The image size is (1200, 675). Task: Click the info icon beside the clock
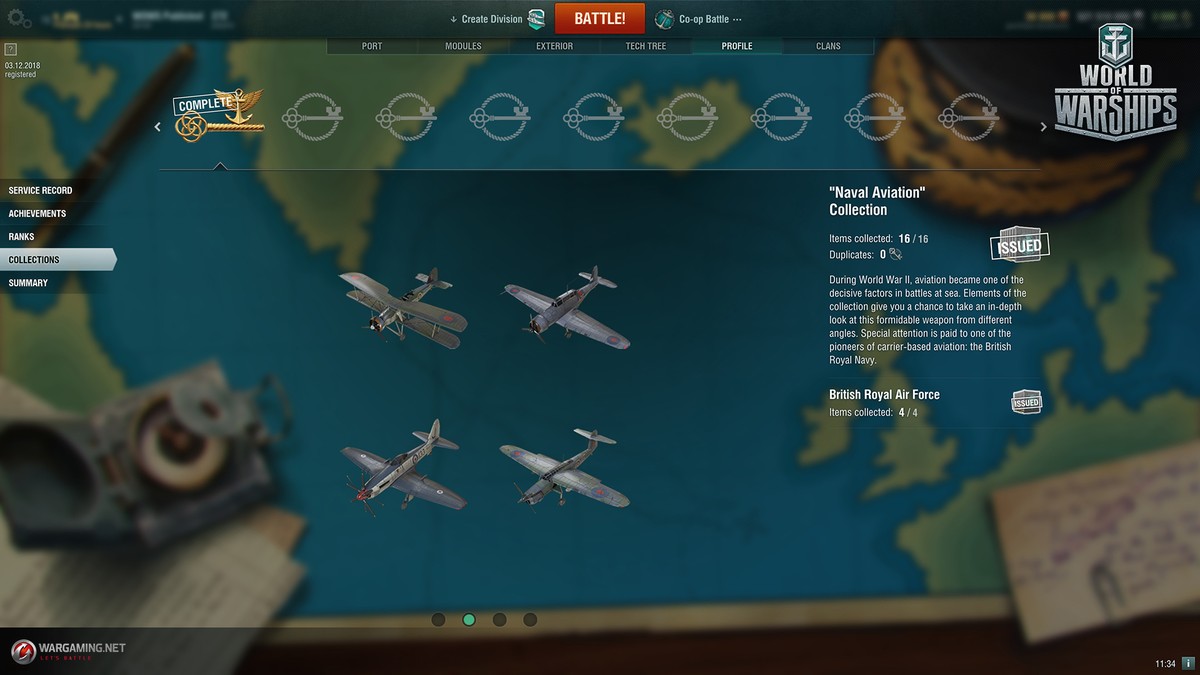click(x=1188, y=663)
